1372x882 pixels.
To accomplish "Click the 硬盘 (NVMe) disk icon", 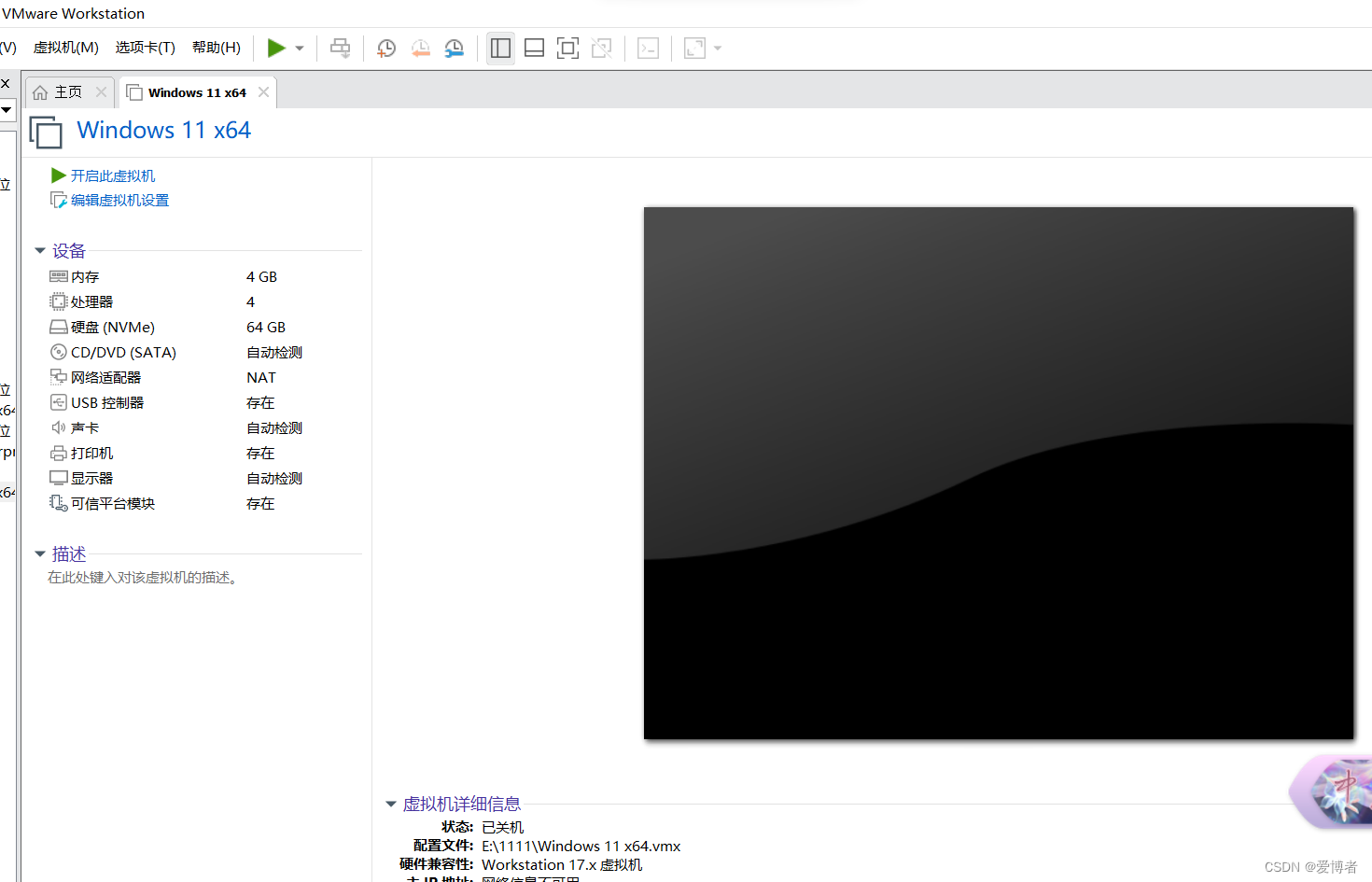I will [x=59, y=327].
